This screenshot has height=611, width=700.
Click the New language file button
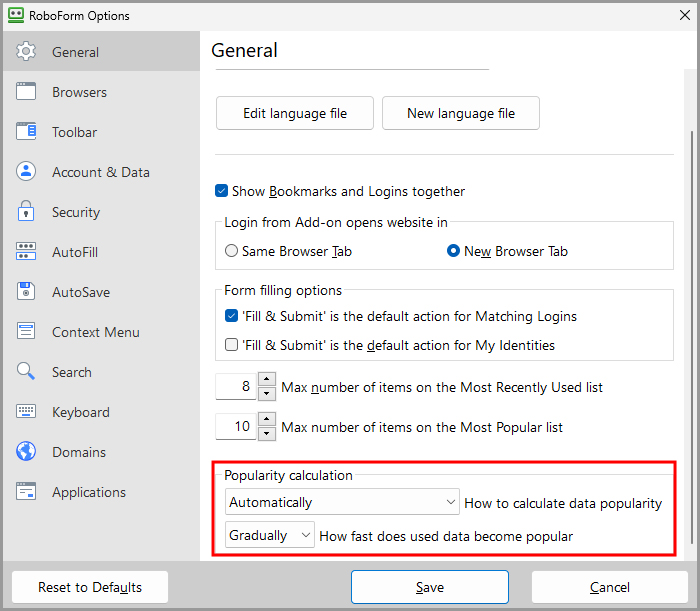point(461,113)
